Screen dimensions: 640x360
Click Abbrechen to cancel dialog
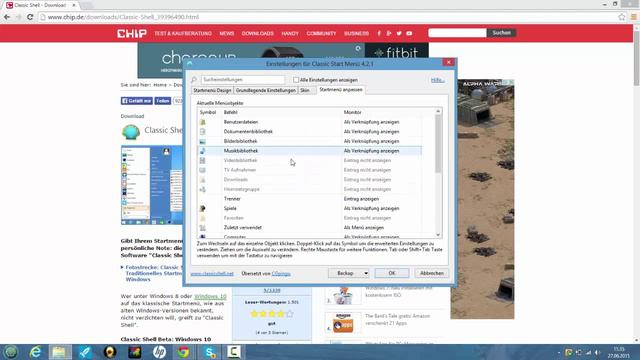(x=431, y=273)
